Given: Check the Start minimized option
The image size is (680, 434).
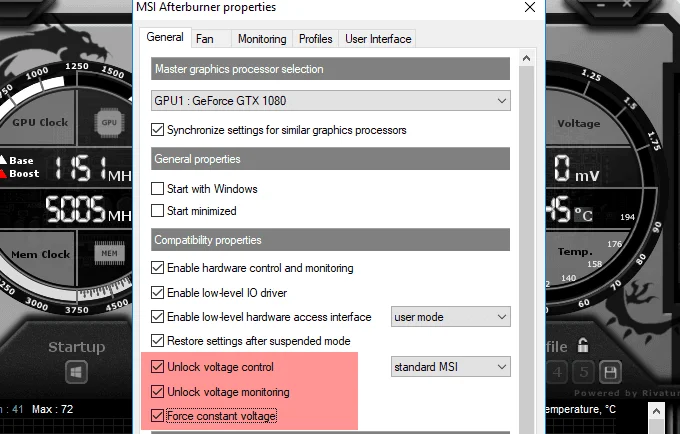Looking at the screenshot, I should [157, 211].
